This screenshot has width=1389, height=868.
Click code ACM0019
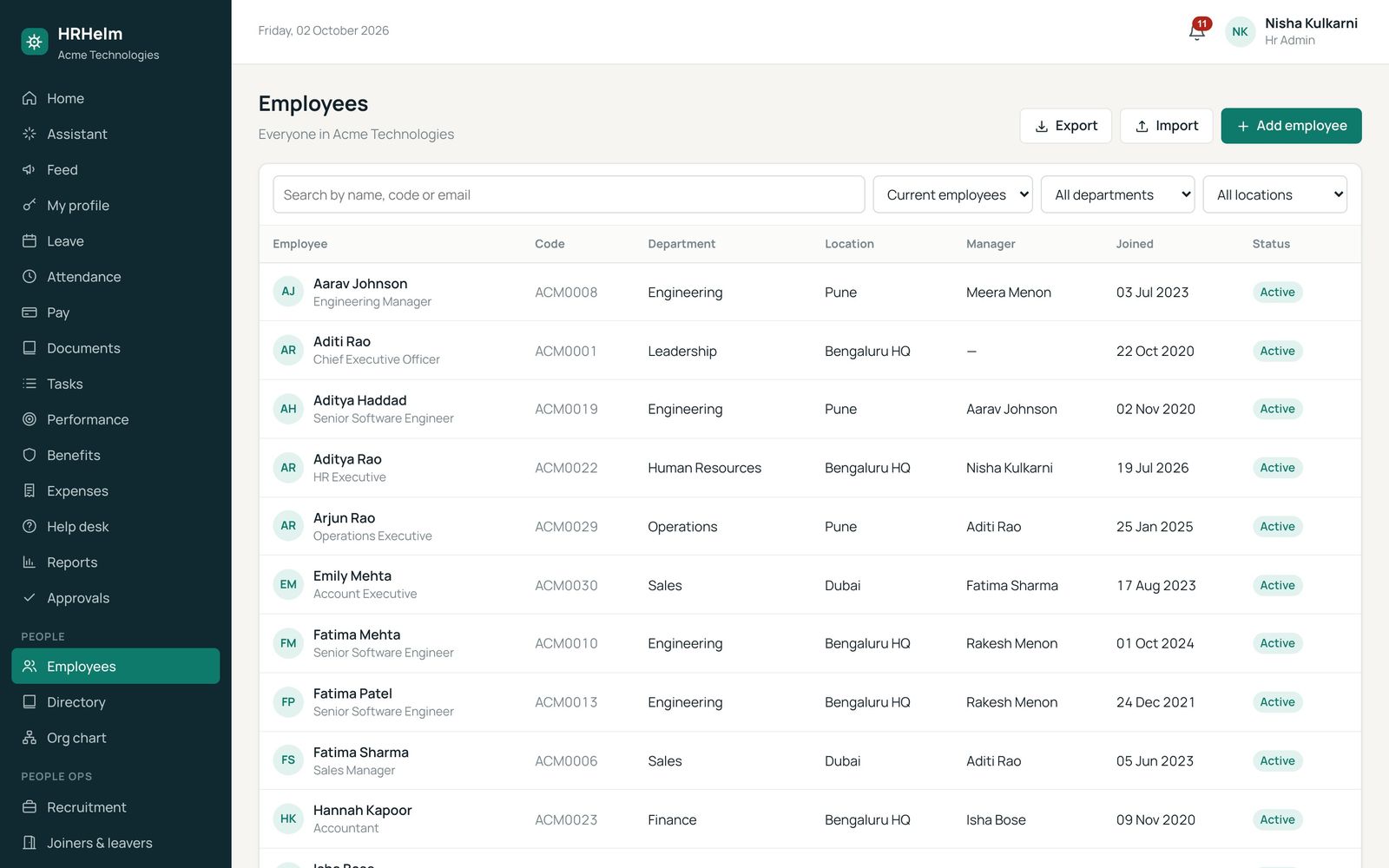(x=566, y=409)
